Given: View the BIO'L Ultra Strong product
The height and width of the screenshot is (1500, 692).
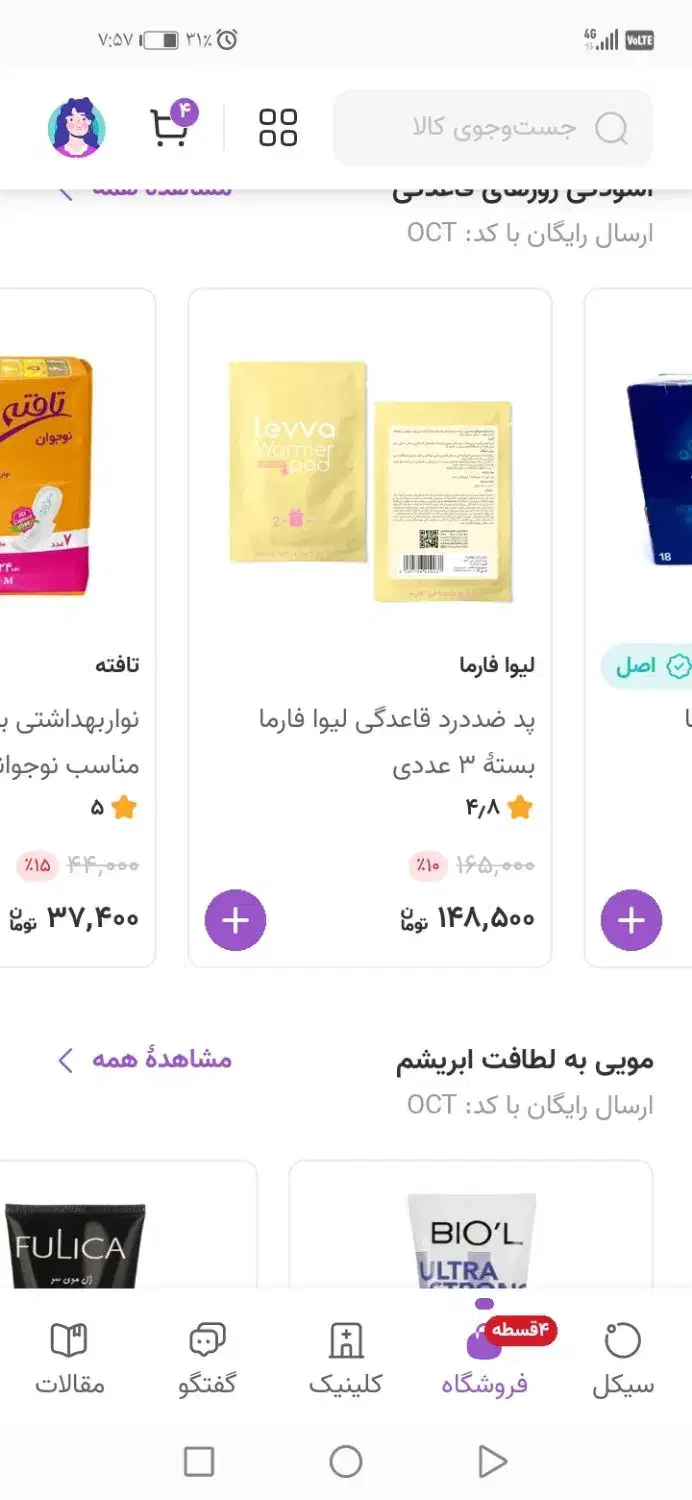Looking at the screenshot, I should click(471, 1240).
